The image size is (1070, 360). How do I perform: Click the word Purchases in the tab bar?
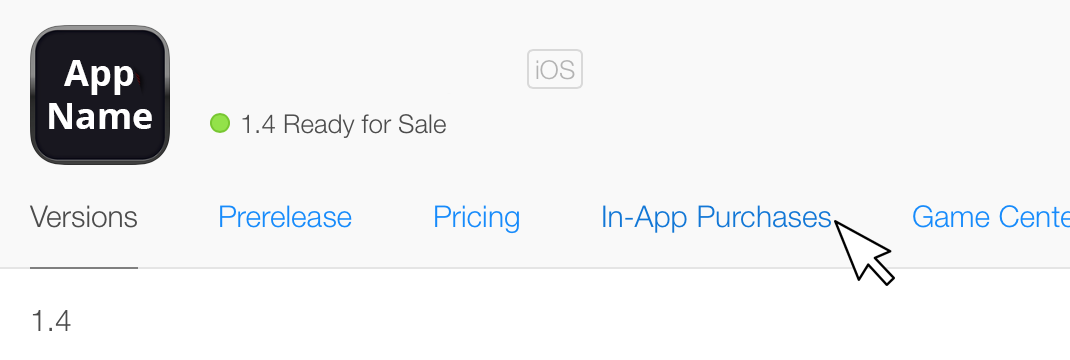click(764, 218)
